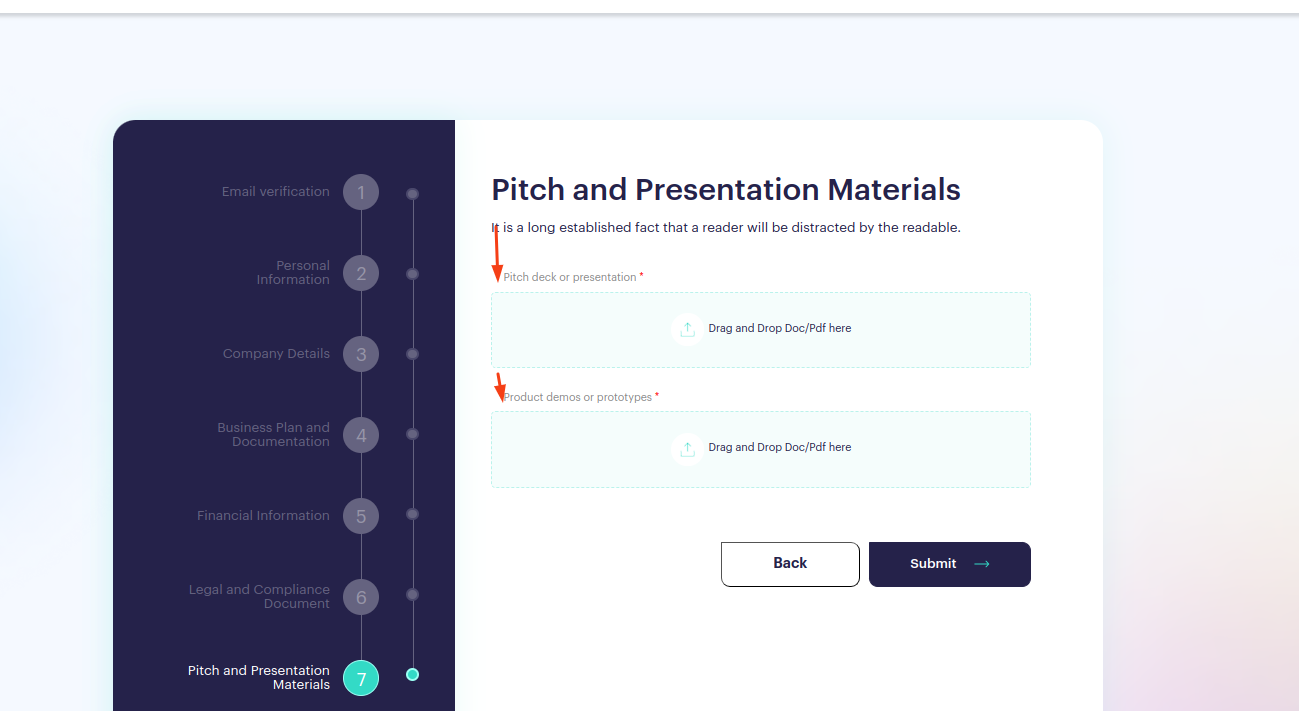Click the upload icon in Pitch deck drop zone
The width and height of the screenshot is (1299, 711).
[x=687, y=329]
